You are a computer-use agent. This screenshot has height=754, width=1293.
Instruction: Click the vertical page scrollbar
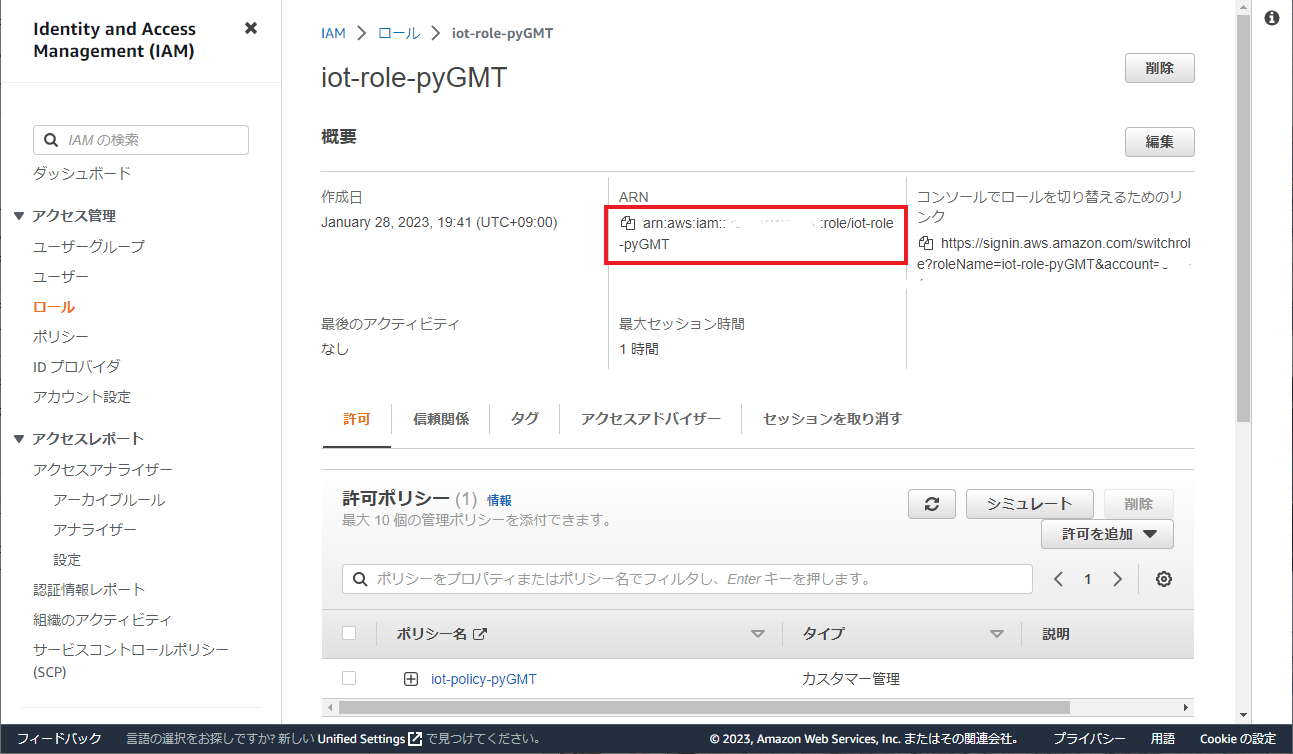point(1243,216)
